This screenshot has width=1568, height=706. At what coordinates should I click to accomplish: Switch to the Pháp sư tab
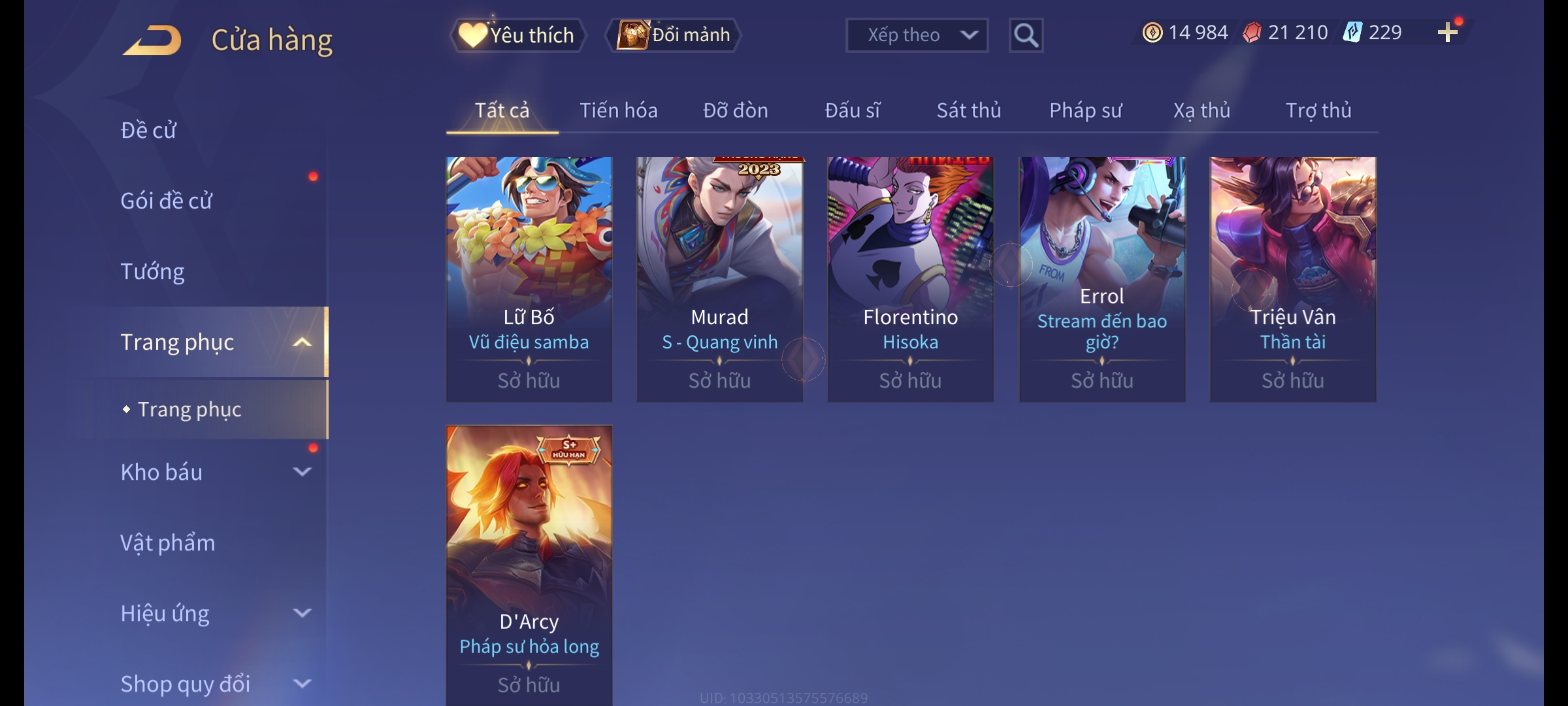1085,110
